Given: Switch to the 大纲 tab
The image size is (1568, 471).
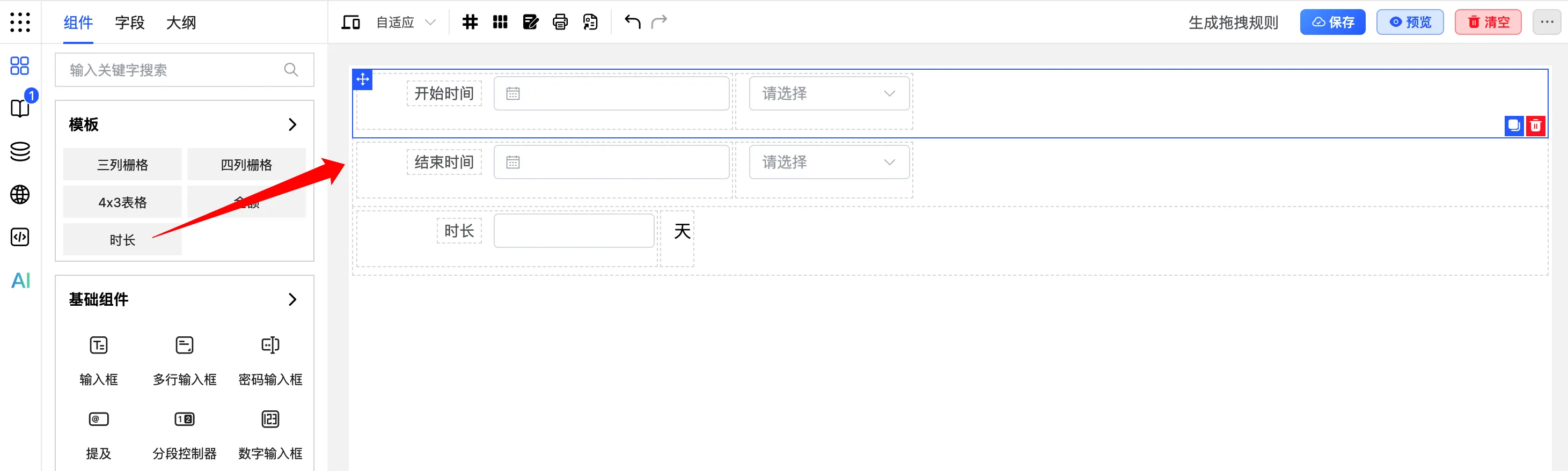Looking at the screenshot, I should [x=181, y=23].
